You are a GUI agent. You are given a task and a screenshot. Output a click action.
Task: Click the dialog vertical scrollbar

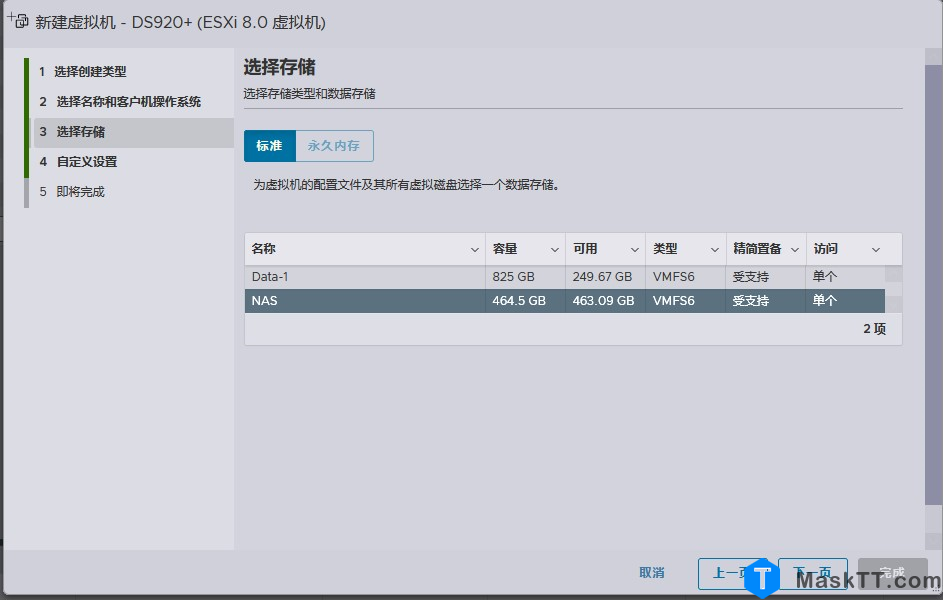pos(933,286)
